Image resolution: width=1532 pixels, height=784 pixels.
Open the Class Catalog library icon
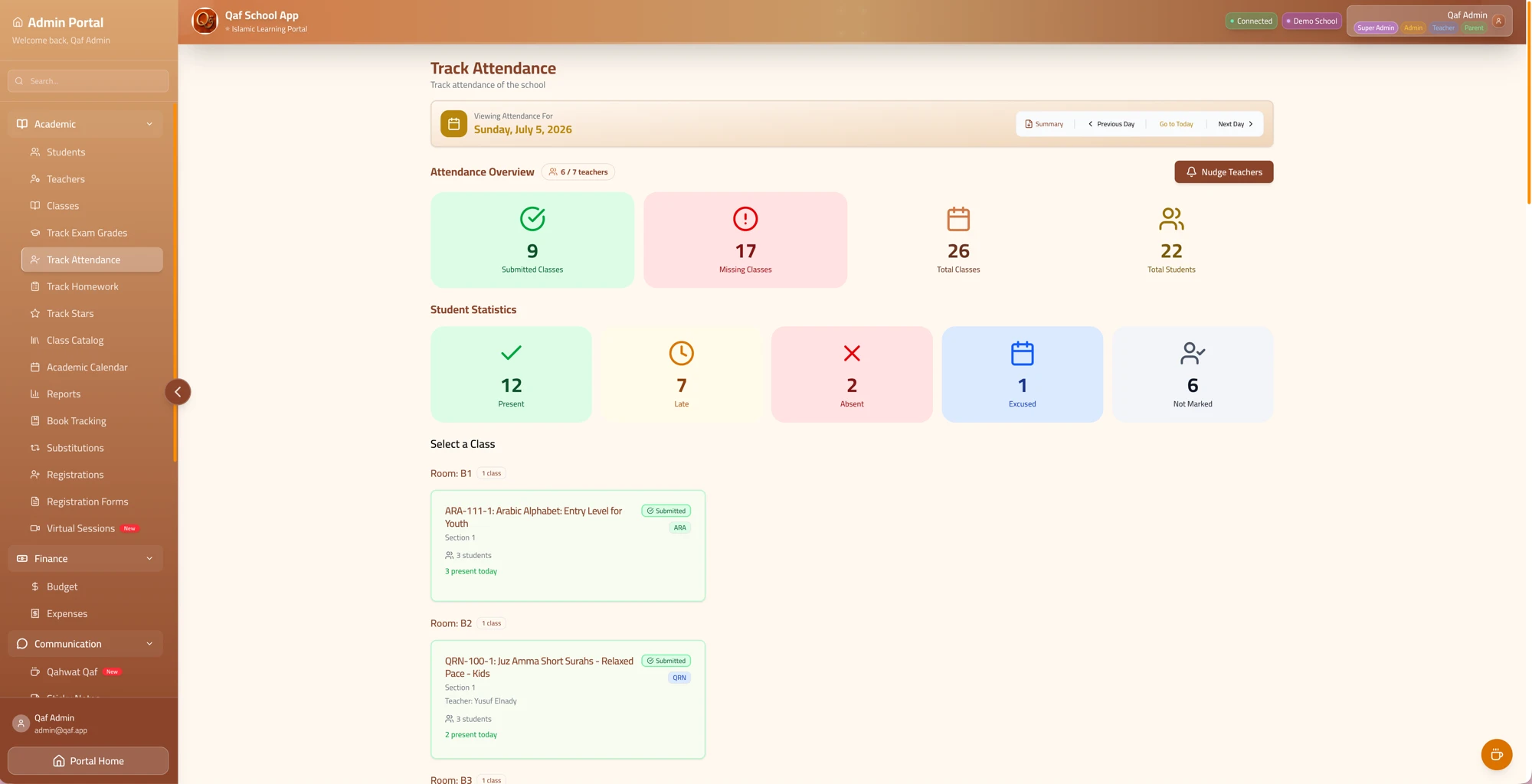click(x=34, y=340)
